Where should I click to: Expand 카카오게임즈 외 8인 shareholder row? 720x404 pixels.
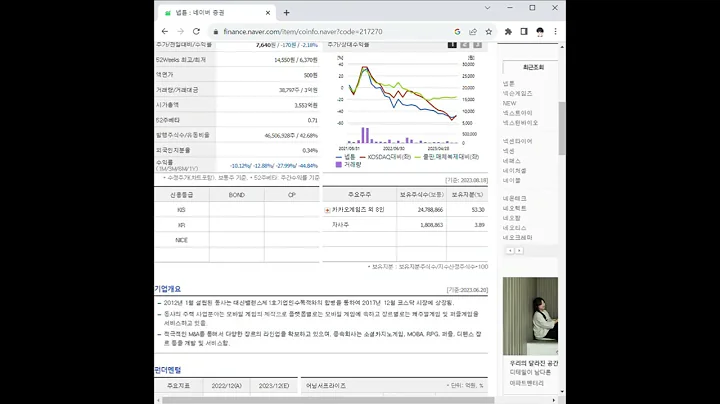(327, 210)
